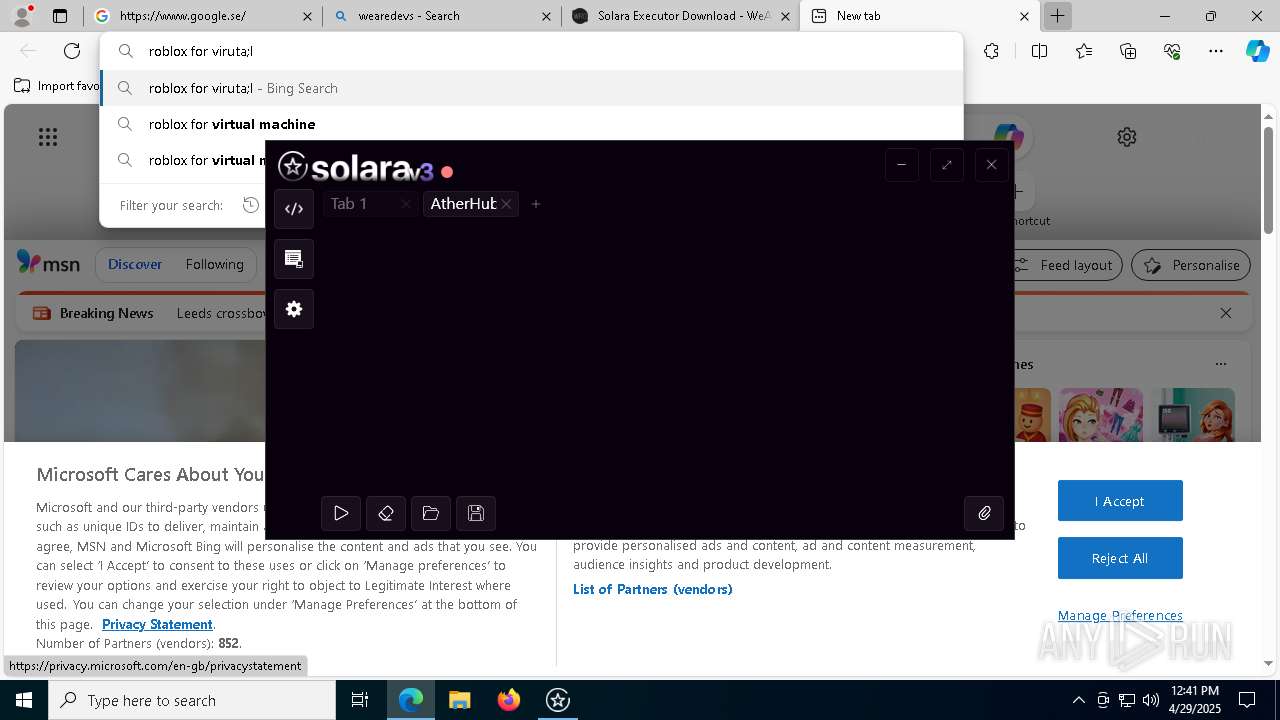Execute the script with play button
This screenshot has height=720, width=1280.
coord(341,513)
